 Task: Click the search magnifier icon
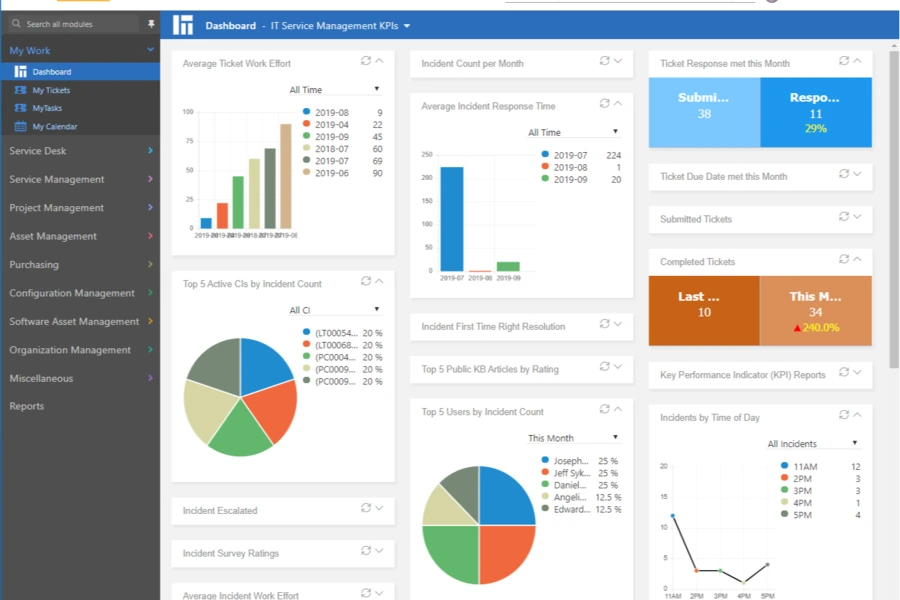click(x=16, y=24)
